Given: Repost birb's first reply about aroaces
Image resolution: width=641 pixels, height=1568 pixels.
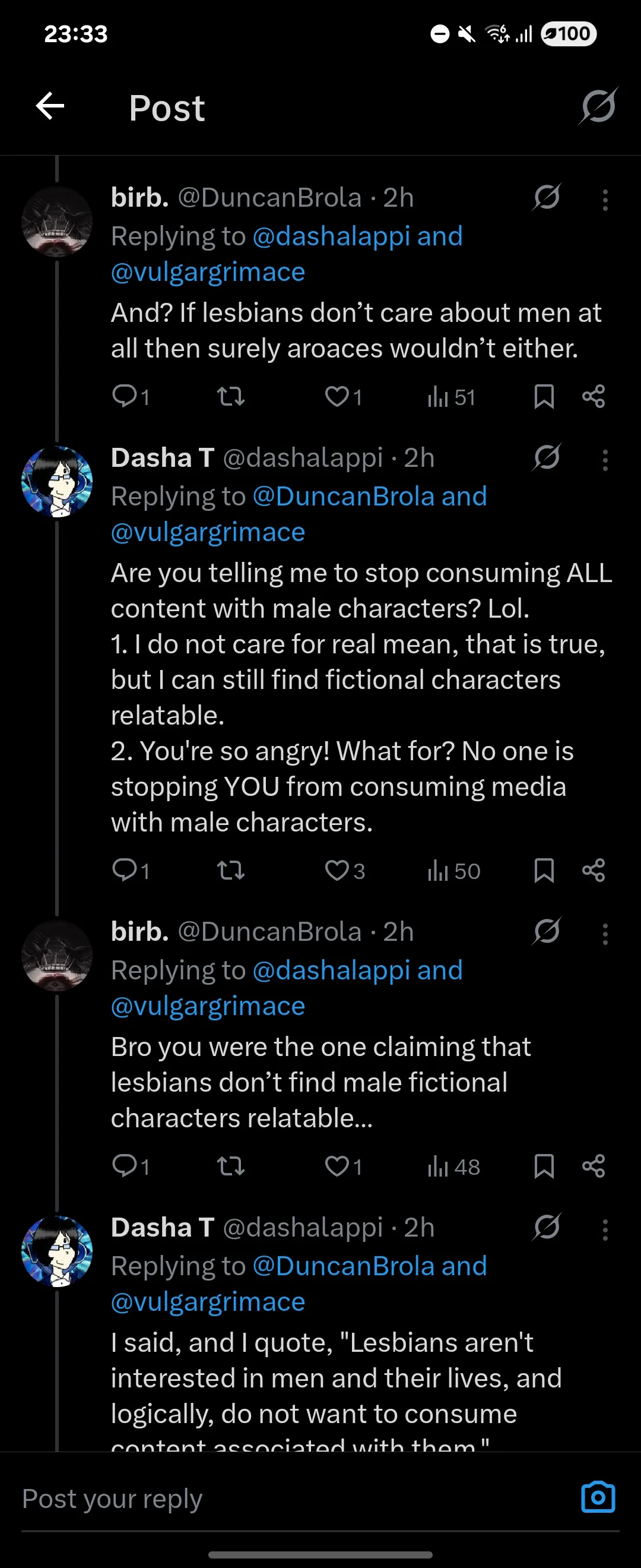Looking at the screenshot, I should tap(231, 397).
